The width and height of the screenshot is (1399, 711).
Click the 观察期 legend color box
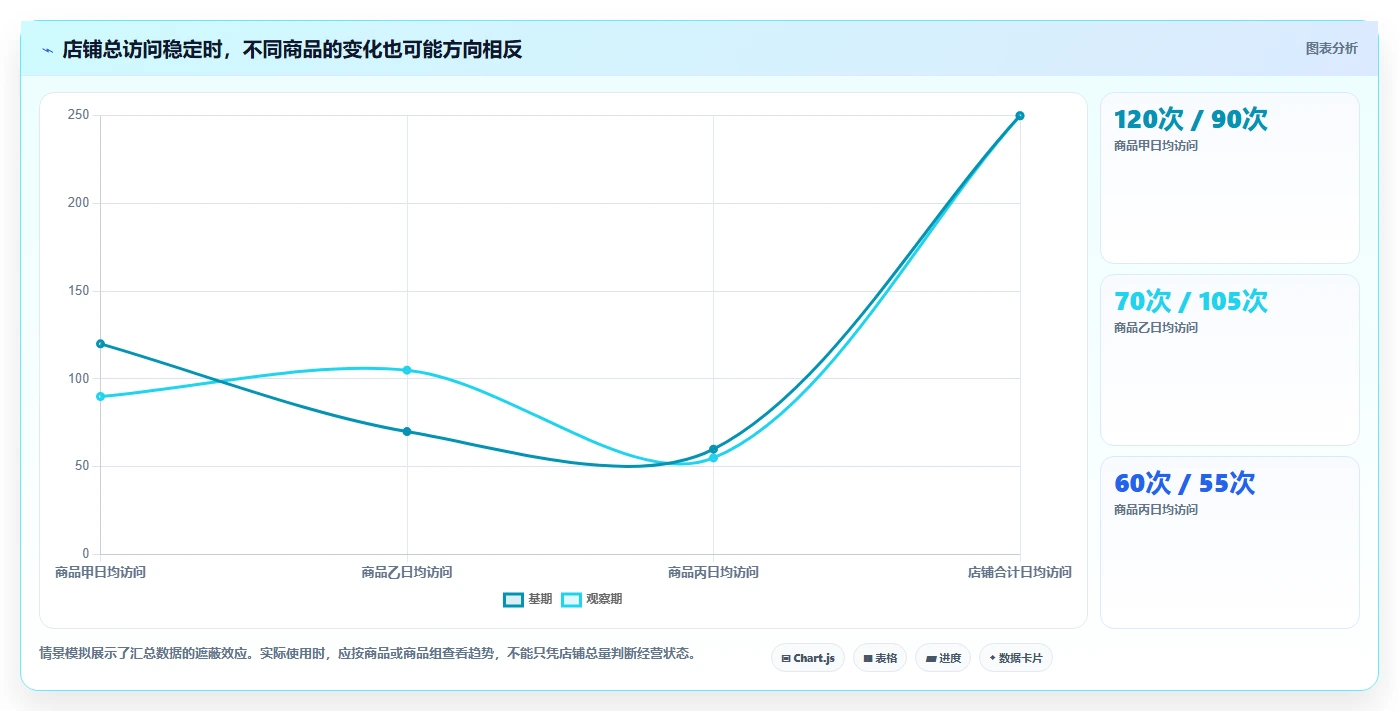[571, 599]
